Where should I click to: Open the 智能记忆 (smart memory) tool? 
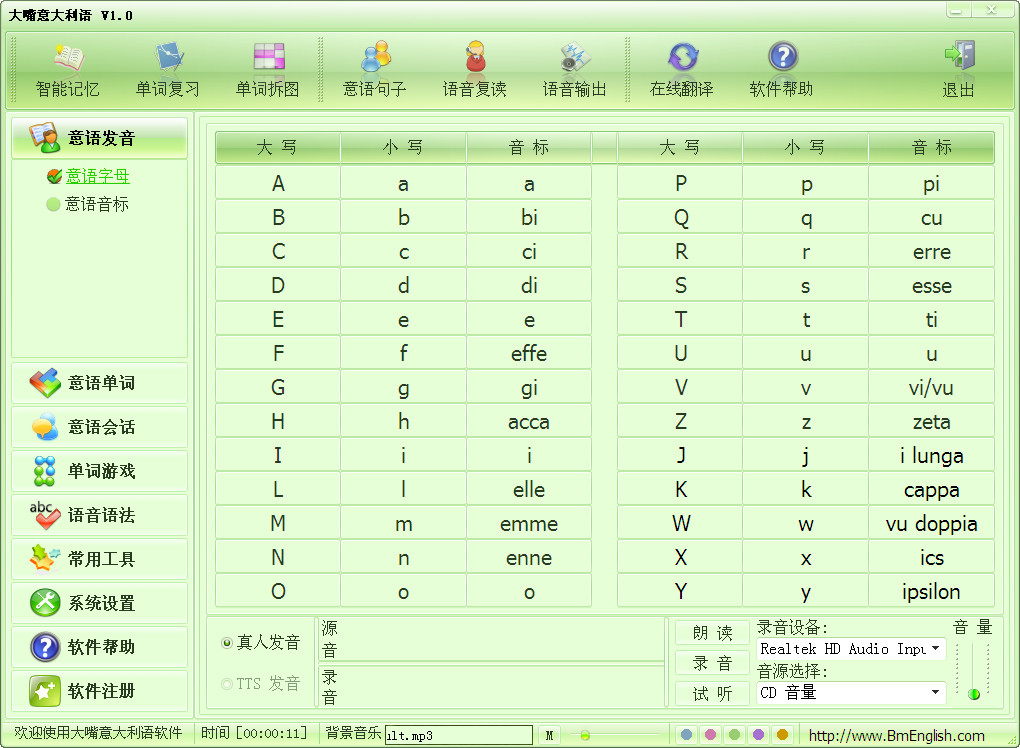point(67,68)
